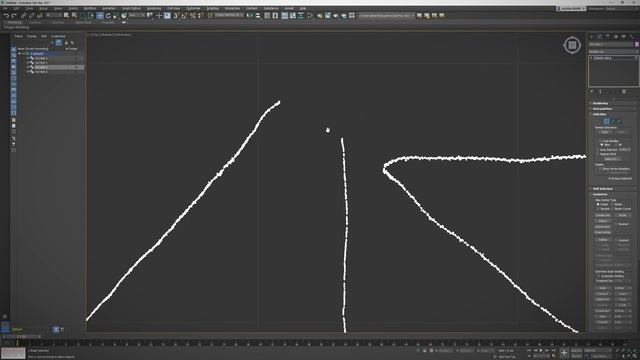
Task: Switch to the Freeform ribbon tab
Action: pos(35,22)
